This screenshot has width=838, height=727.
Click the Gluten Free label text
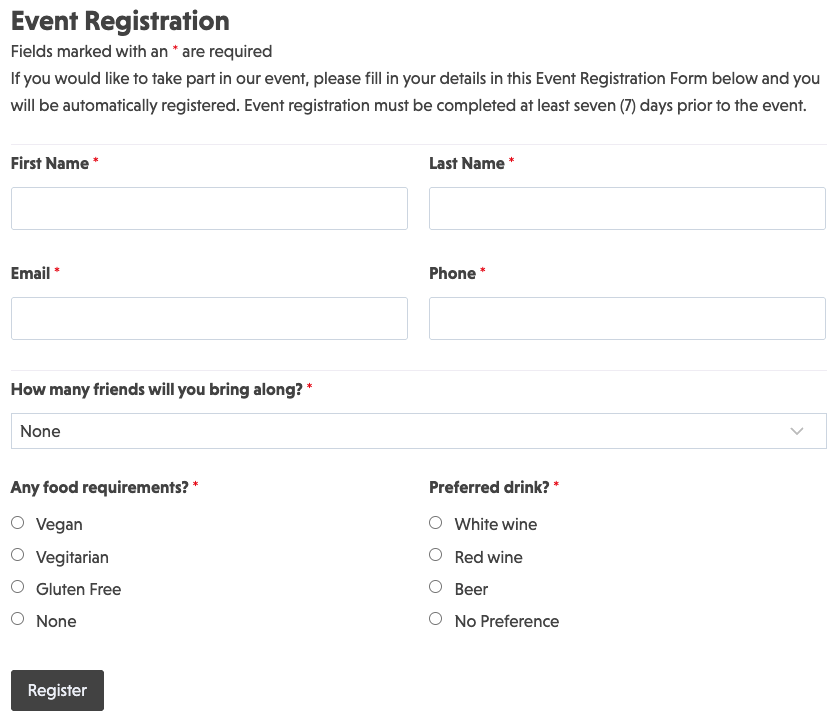[x=78, y=590]
